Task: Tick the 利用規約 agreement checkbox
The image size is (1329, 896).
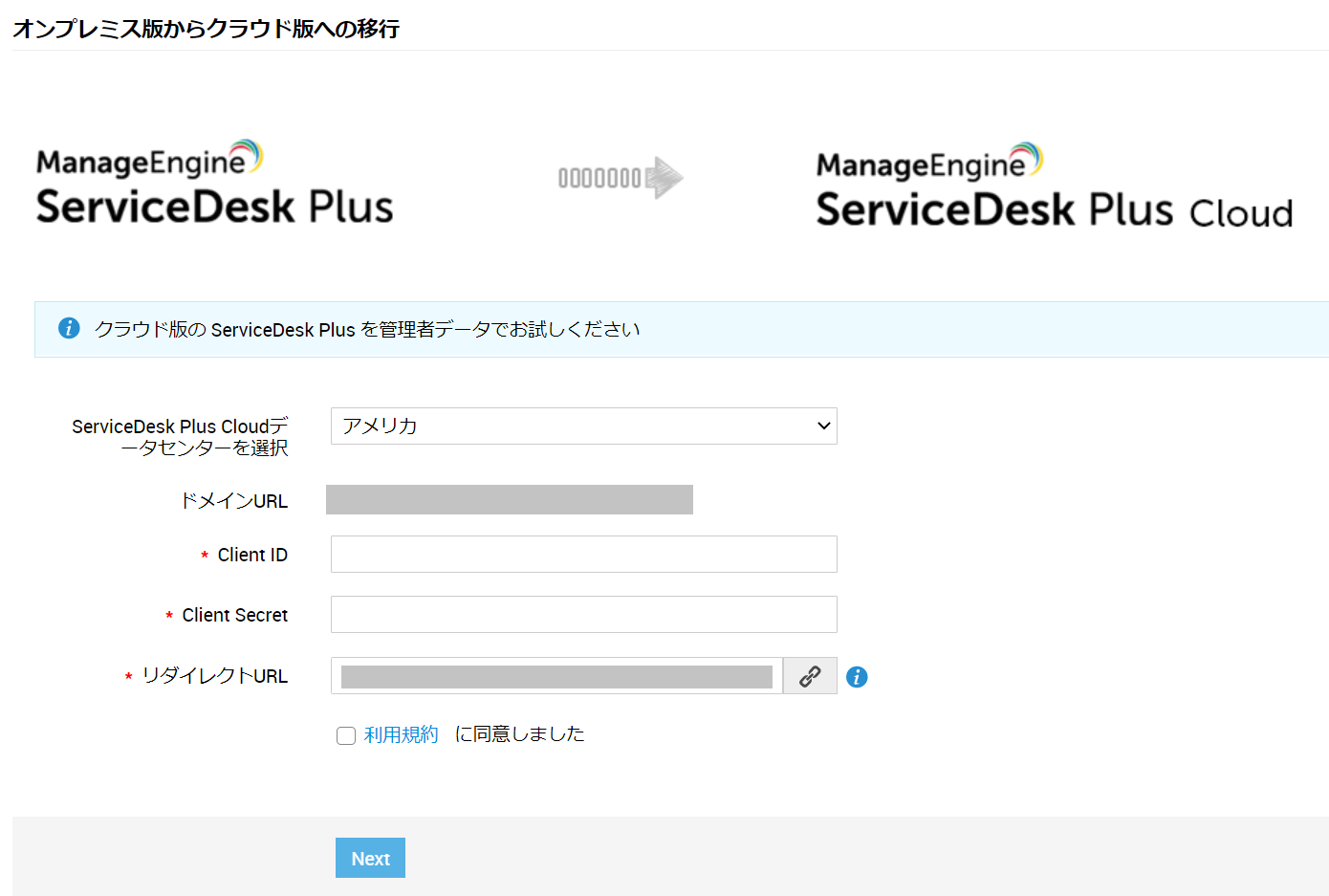Action: pyautogui.click(x=346, y=735)
